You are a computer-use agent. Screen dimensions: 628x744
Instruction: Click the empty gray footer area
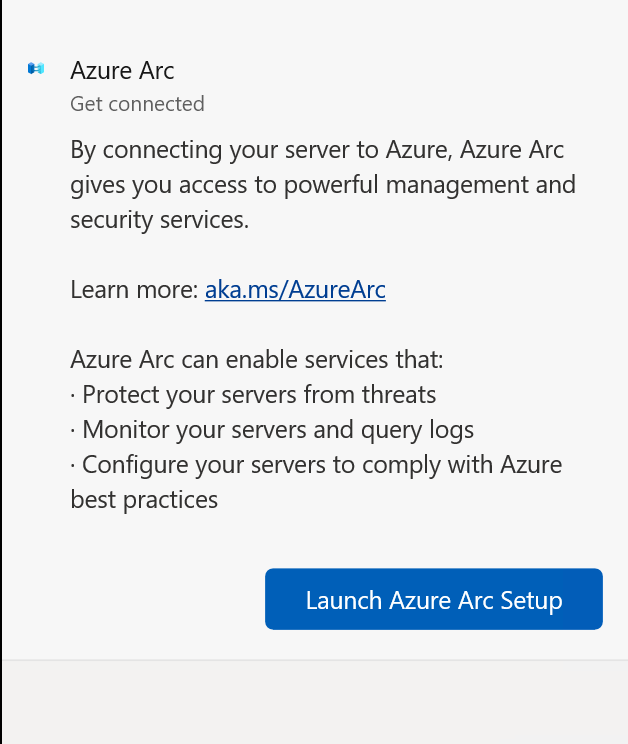[x=315, y=702]
